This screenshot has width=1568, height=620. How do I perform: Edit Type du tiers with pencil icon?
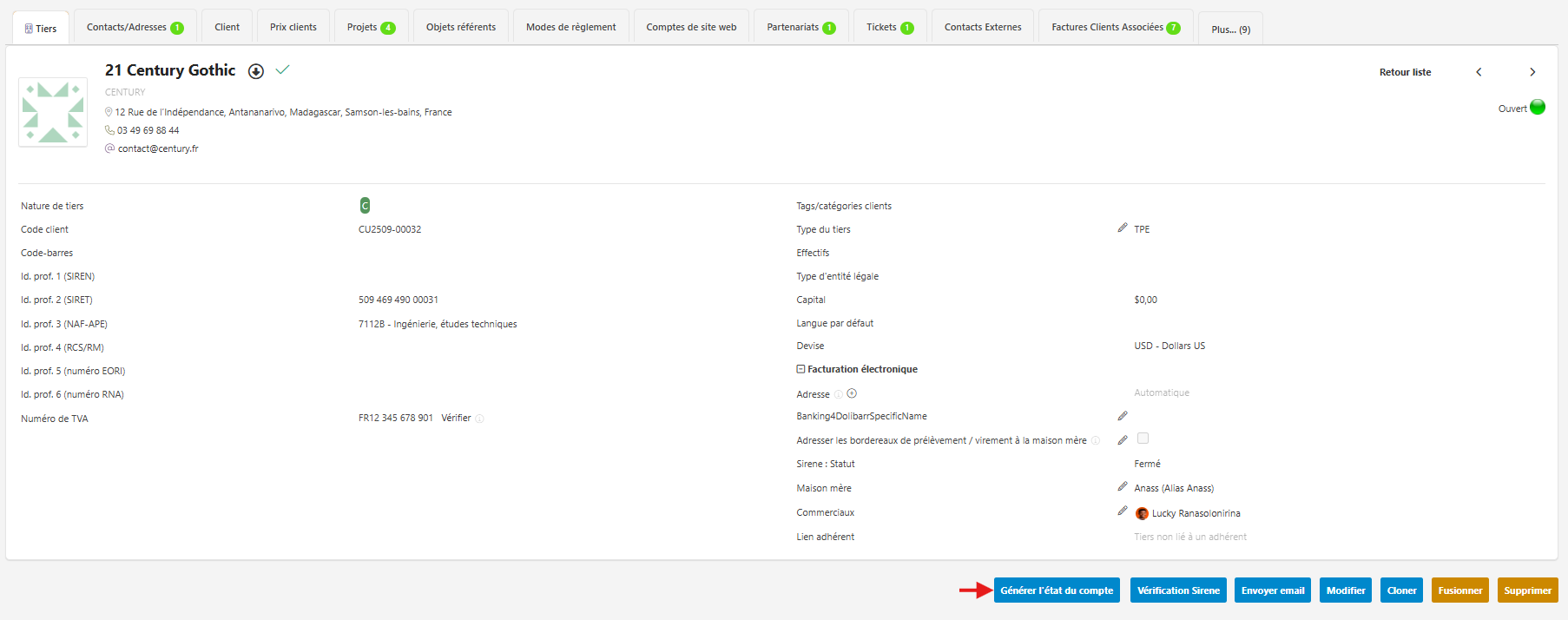pos(1123,228)
